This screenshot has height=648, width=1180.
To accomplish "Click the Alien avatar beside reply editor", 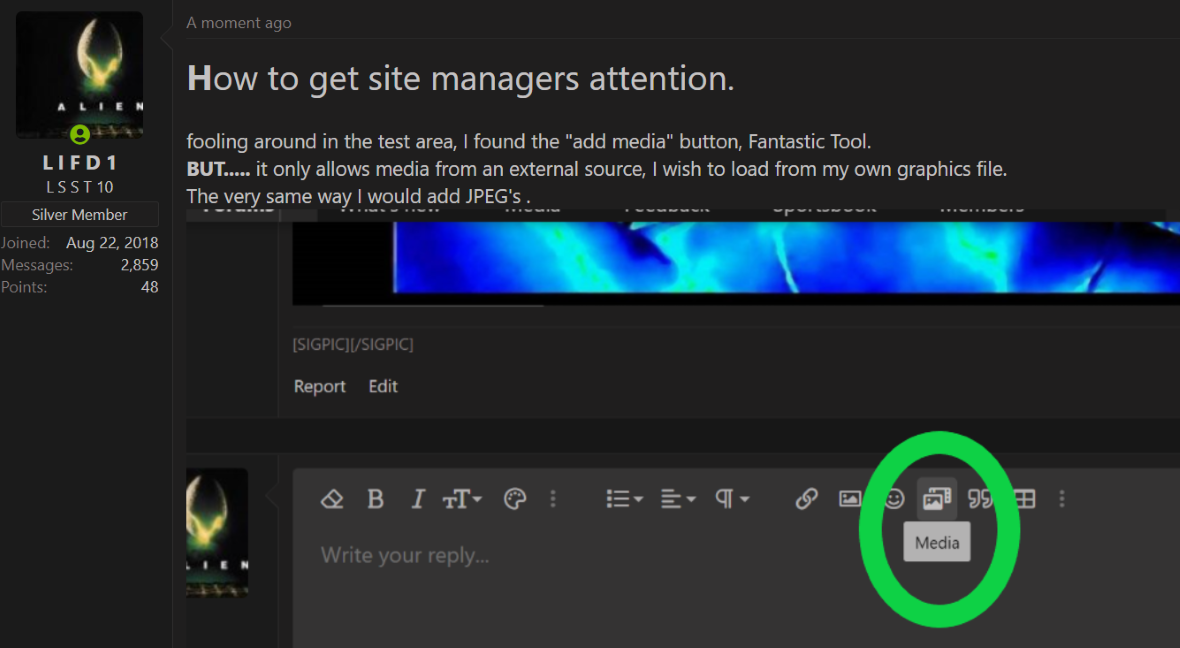I will tap(217, 533).
